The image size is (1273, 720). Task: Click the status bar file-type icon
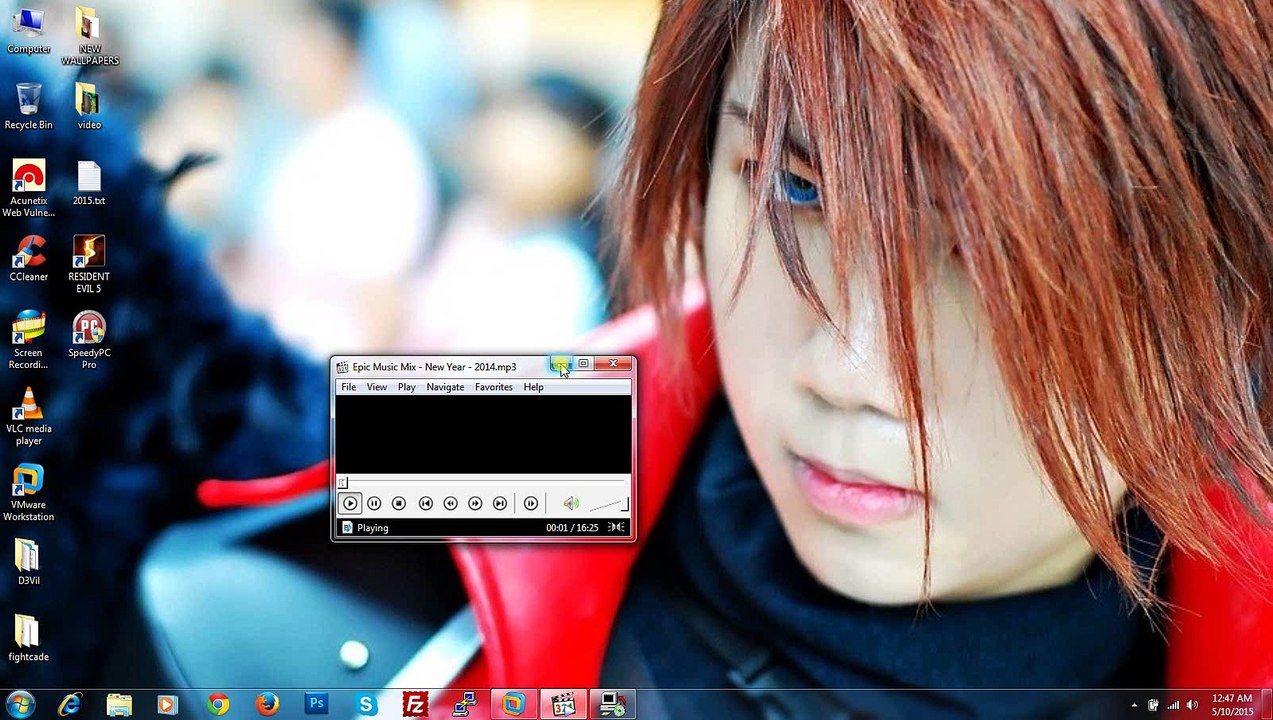pos(346,528)
